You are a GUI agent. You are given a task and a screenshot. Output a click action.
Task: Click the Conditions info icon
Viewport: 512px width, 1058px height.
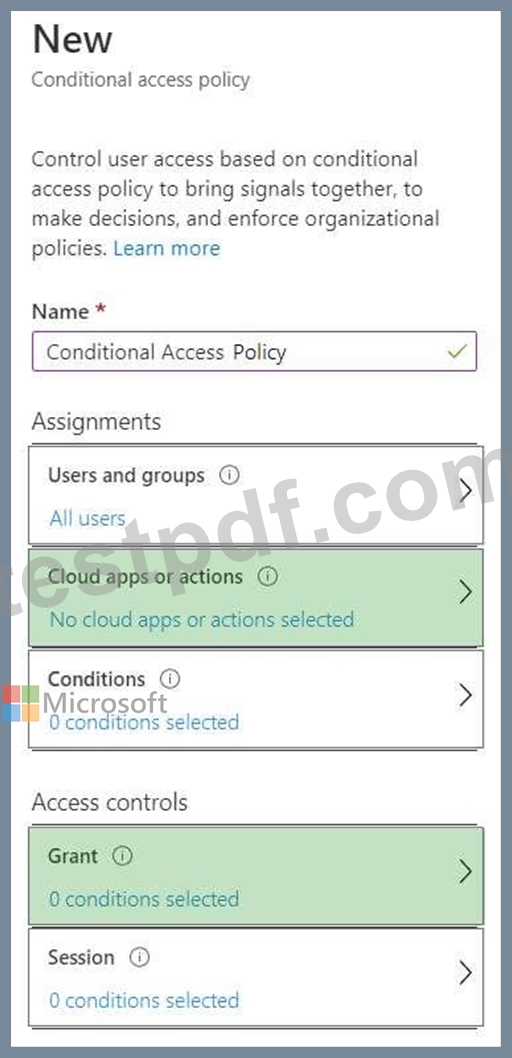coord(170,679)
